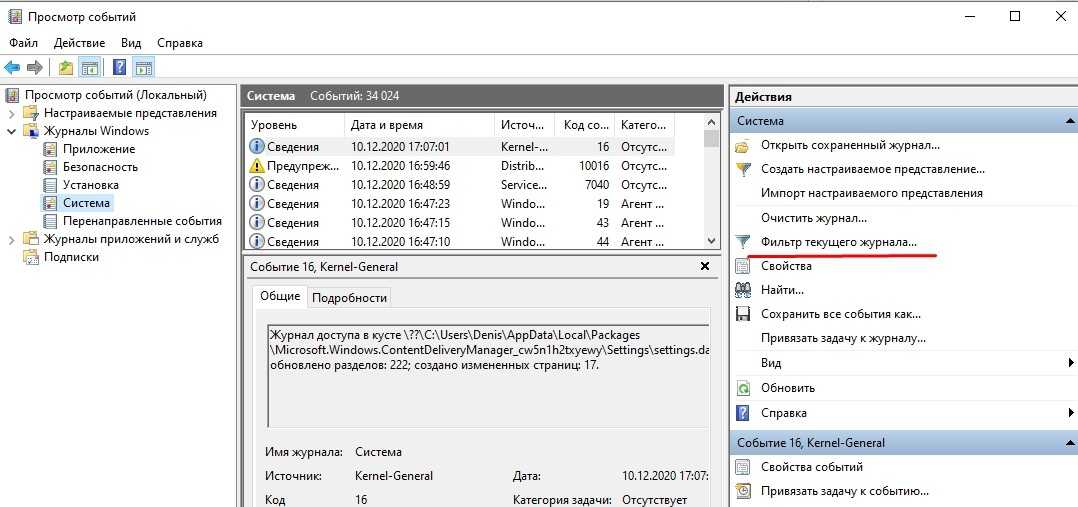This screenshot has width=1078, height=507.
Task: Click the floppy disk icon for Сохранить все события как
Action: coord(743,314)
